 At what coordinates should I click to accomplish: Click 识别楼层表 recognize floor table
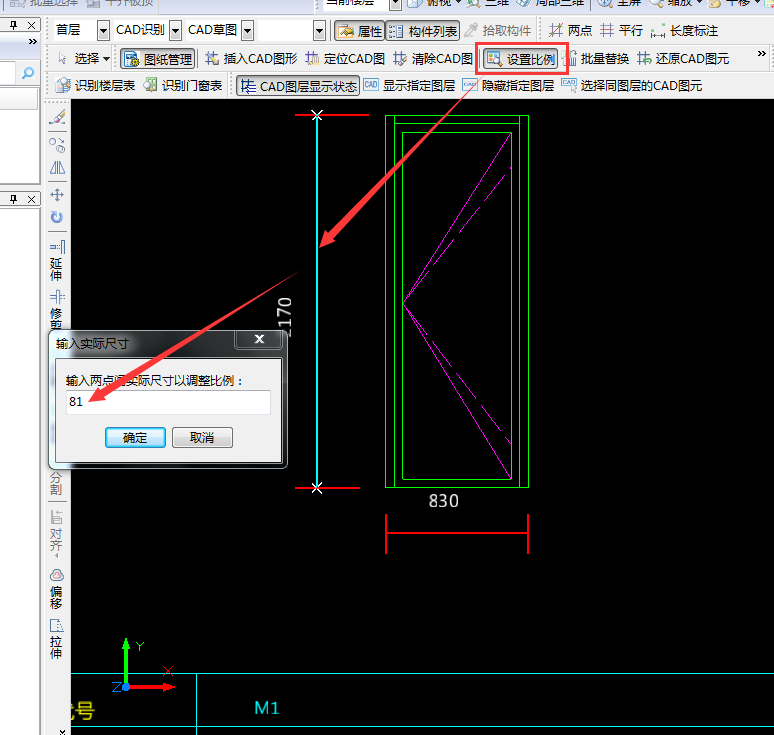(95, 86)
